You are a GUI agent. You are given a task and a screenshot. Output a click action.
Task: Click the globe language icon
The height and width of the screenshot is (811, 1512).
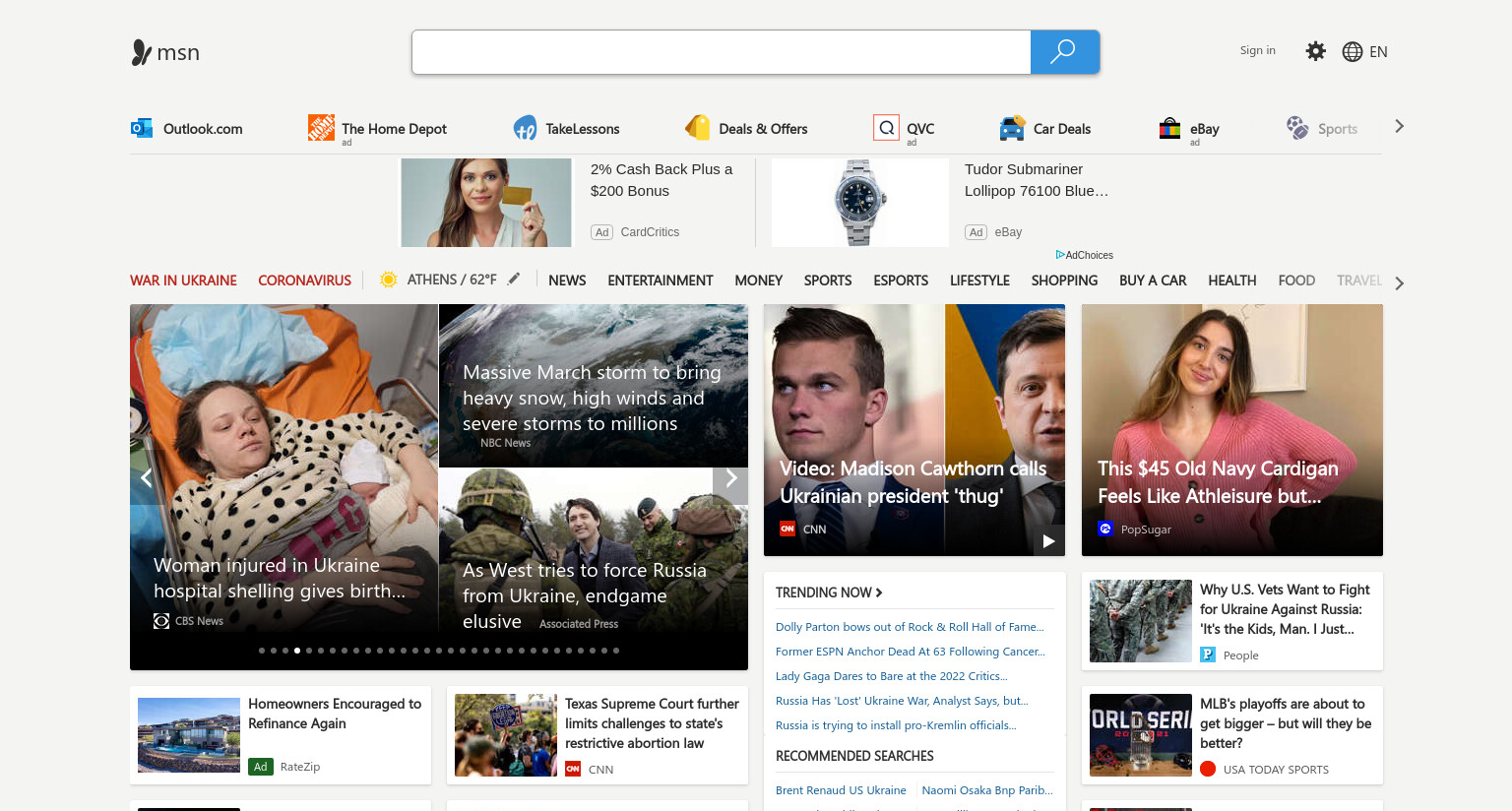pyautogui.click(x=1353, y=52)
